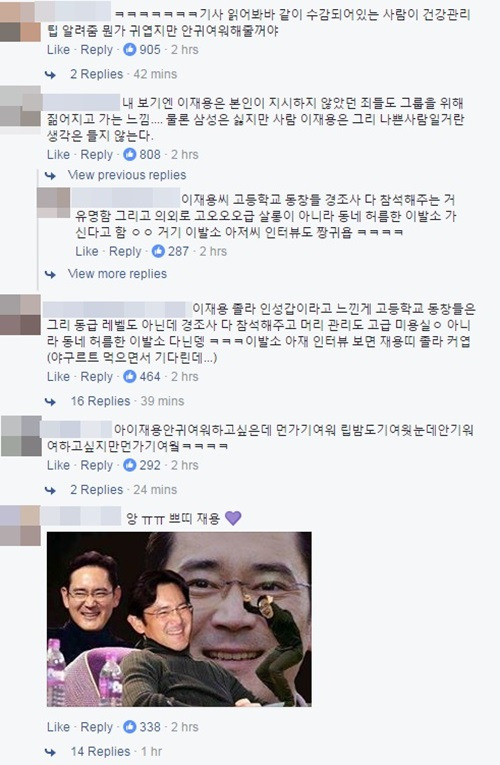Click the reply arrow icon beside 16 Replies
This screenshot has height=765, width=500.
(51, 402)
